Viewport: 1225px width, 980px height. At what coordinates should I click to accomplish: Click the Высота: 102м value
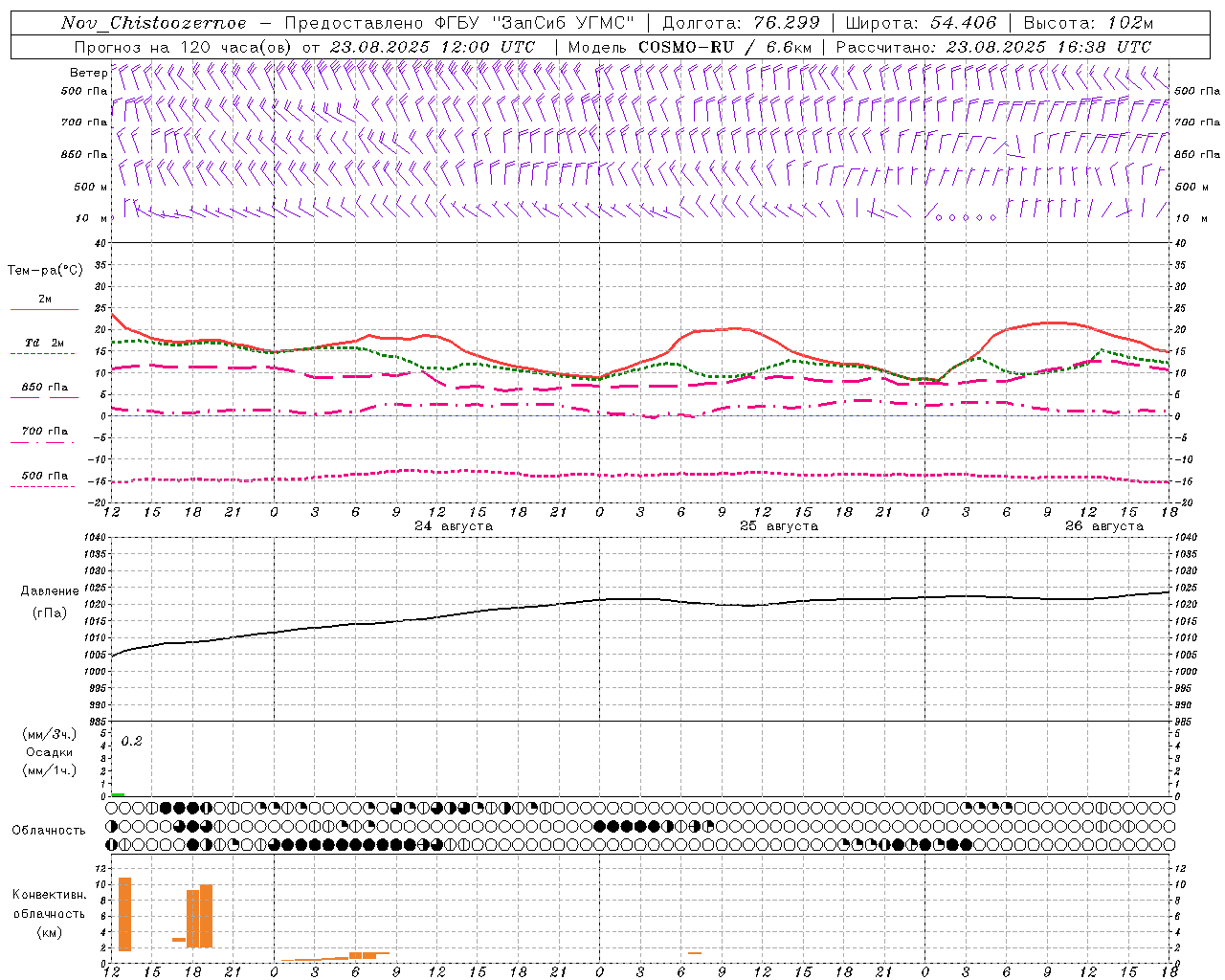pyautogui.click(x=1088, y=23)
